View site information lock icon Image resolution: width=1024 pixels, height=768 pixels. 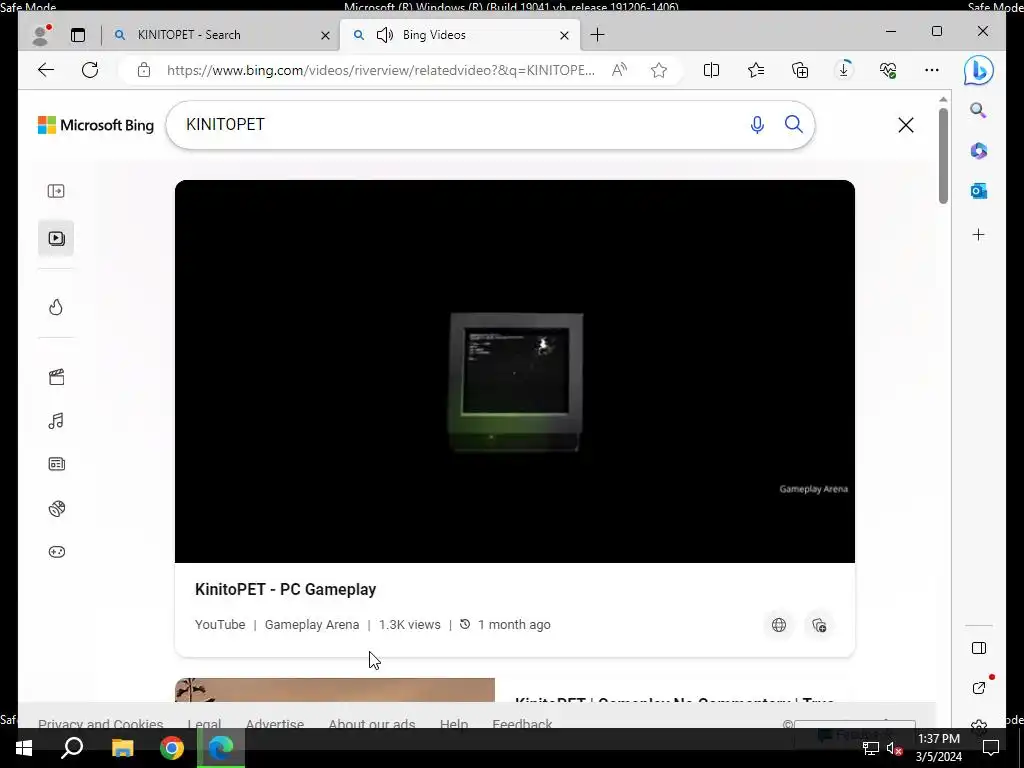144,70
